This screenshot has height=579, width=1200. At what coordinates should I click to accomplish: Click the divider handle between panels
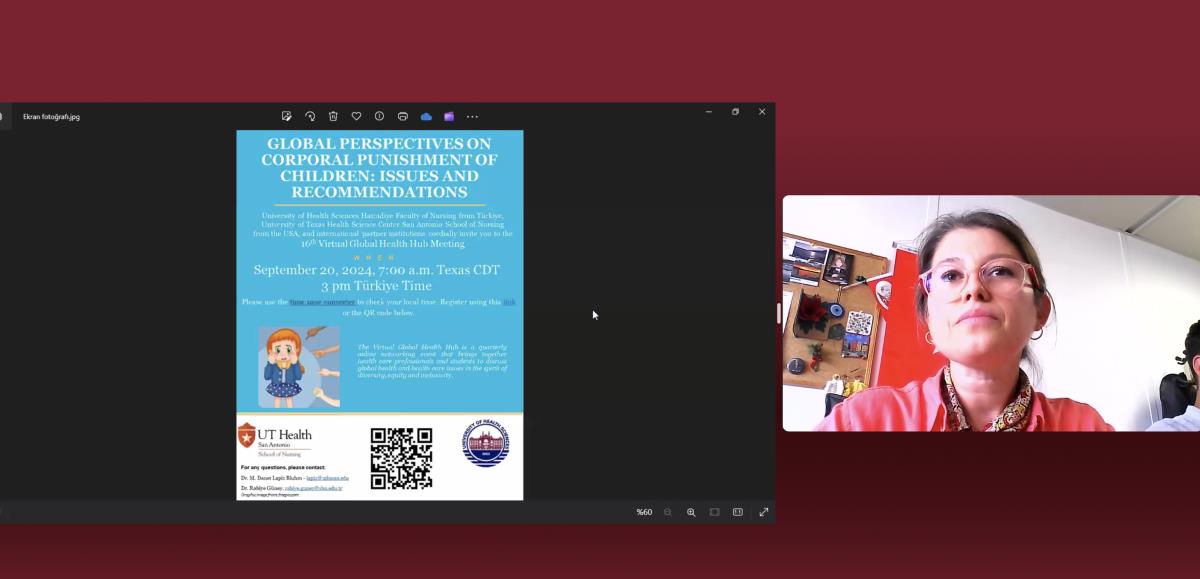pyautogui.click(x=779, y=313)
